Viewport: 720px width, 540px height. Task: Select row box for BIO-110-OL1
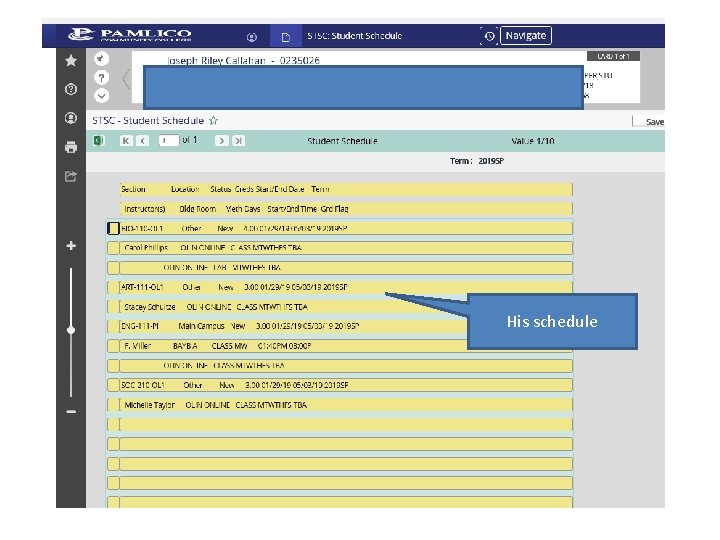[113, 228]
